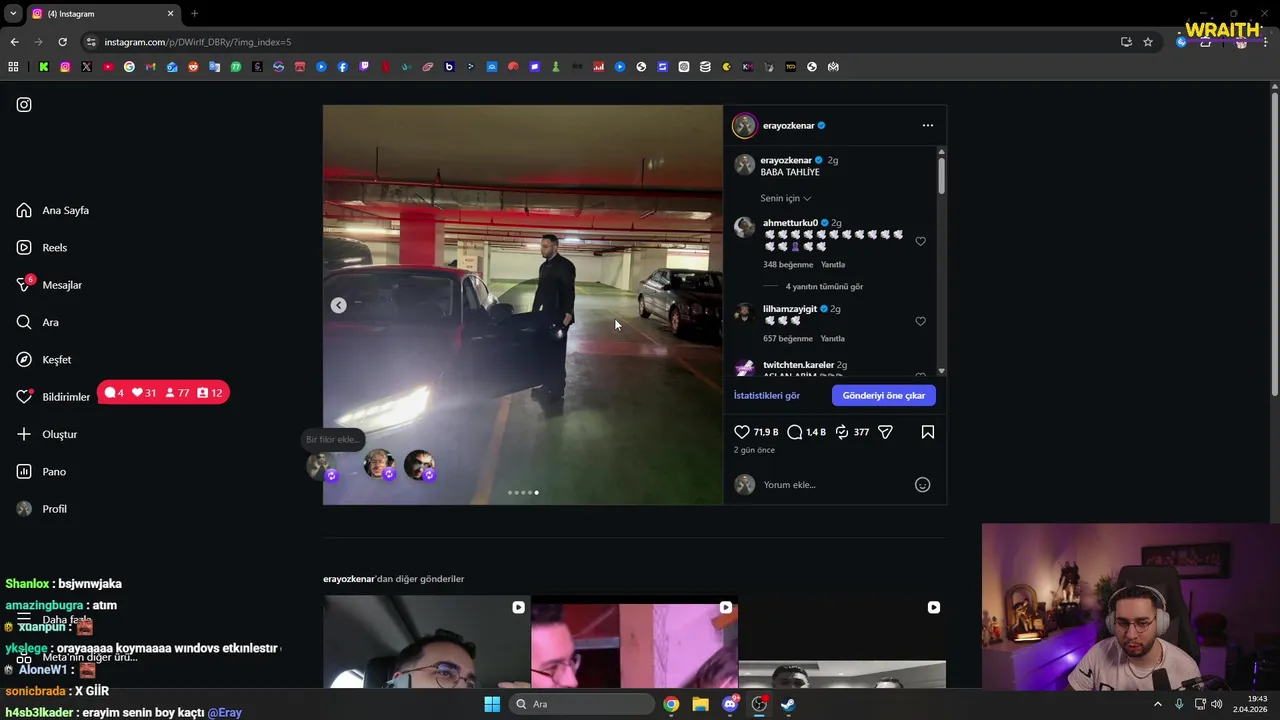
Task: Open the Ara search panel
Action: 37,322
